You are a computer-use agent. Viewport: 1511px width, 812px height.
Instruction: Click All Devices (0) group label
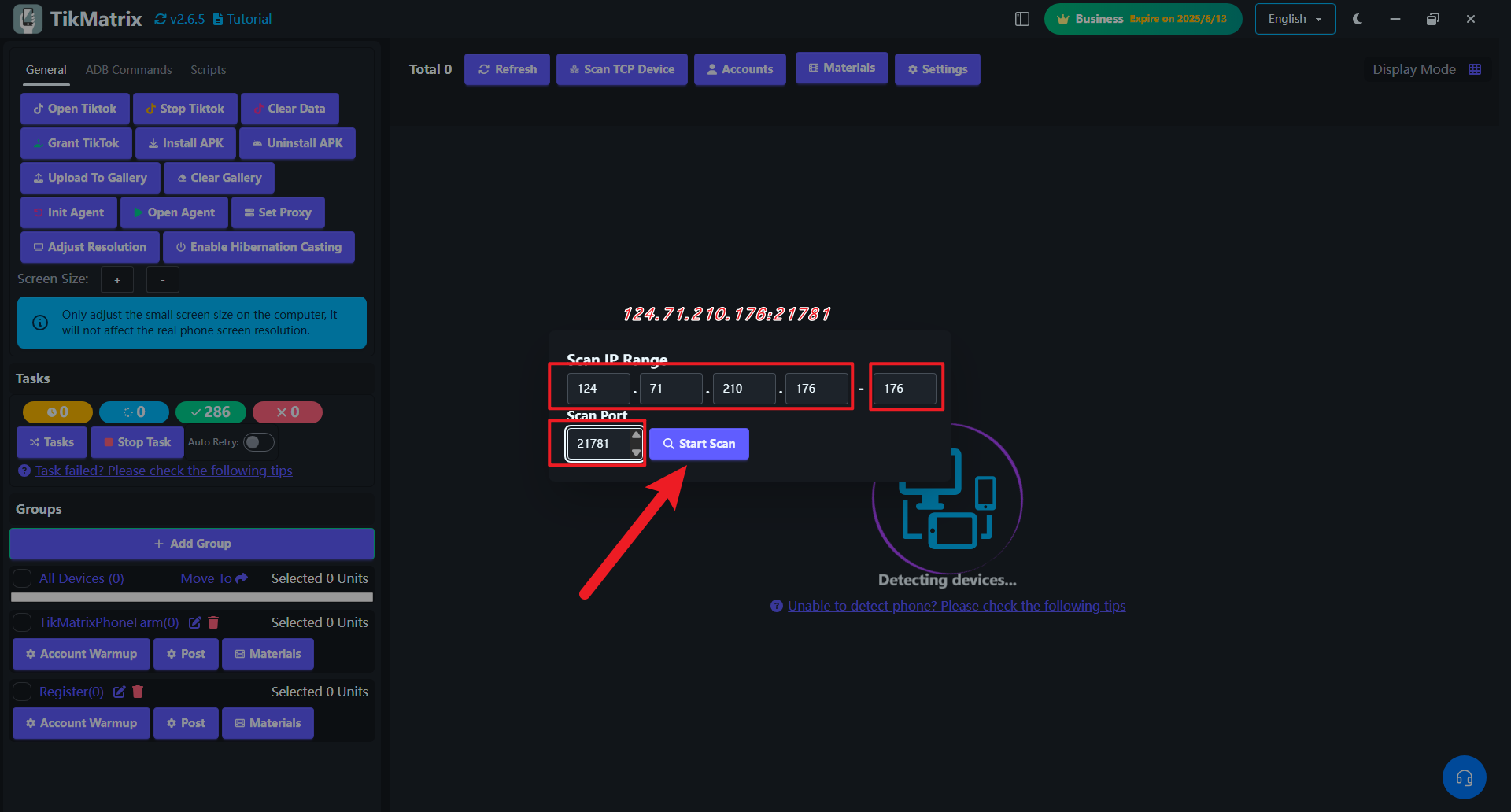click(x=82, y=578)
